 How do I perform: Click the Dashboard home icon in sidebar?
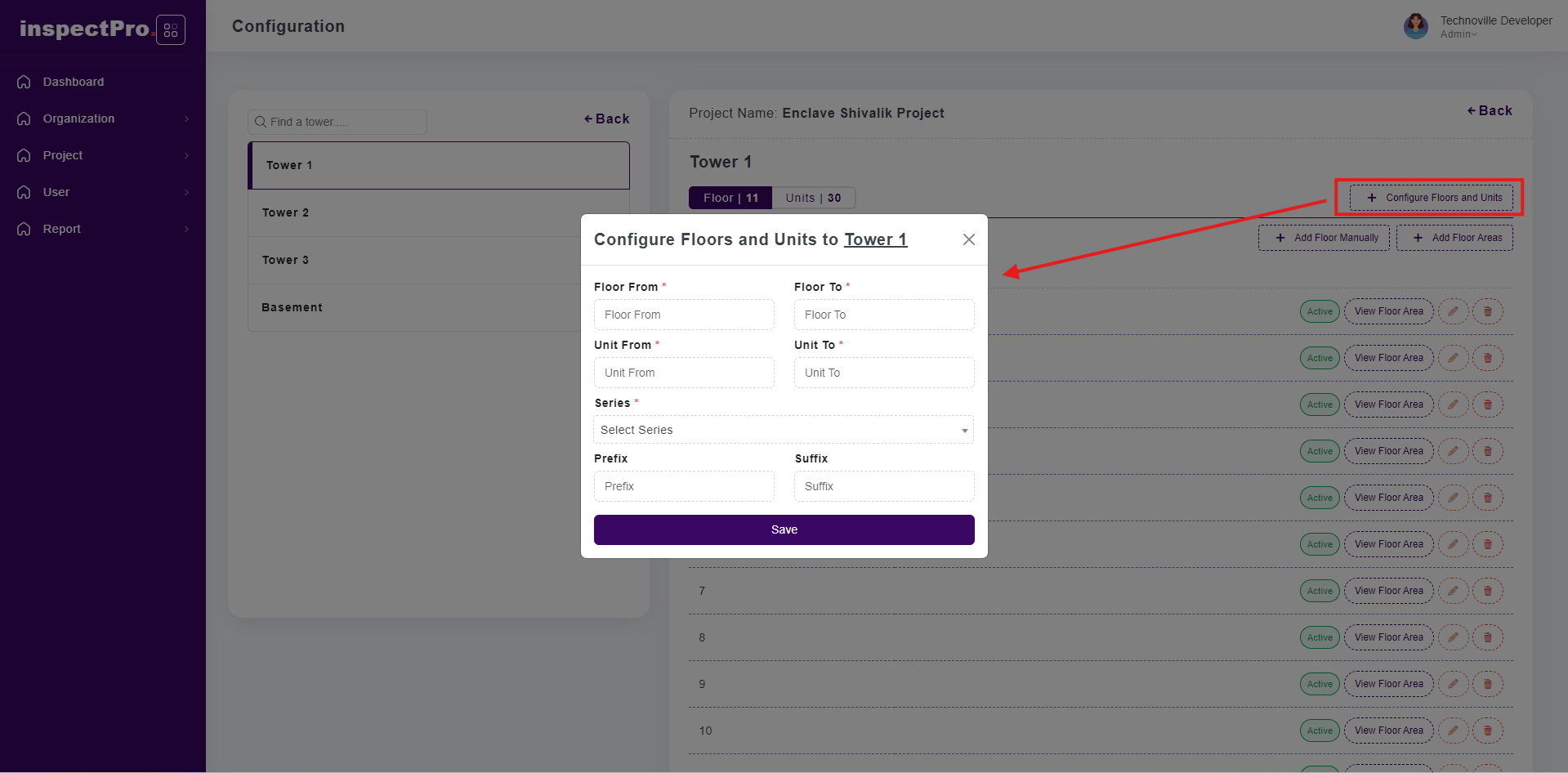(25, 82)
